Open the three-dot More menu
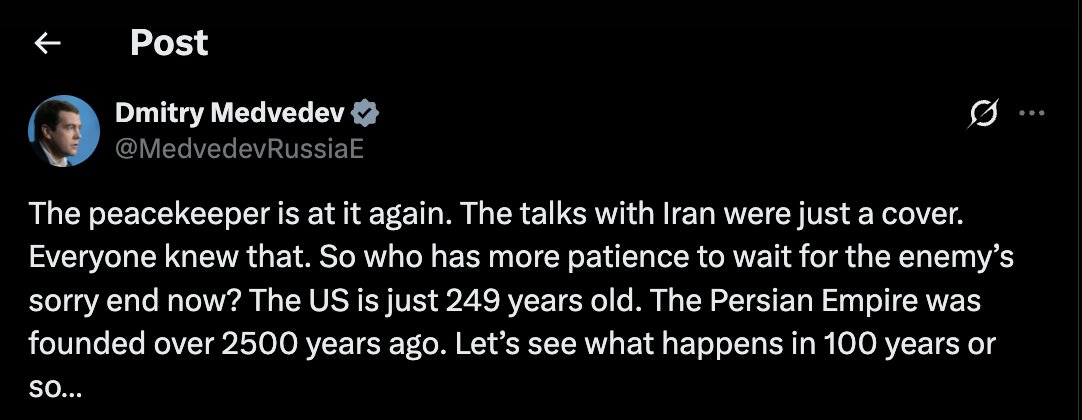 pos(1031,114)
